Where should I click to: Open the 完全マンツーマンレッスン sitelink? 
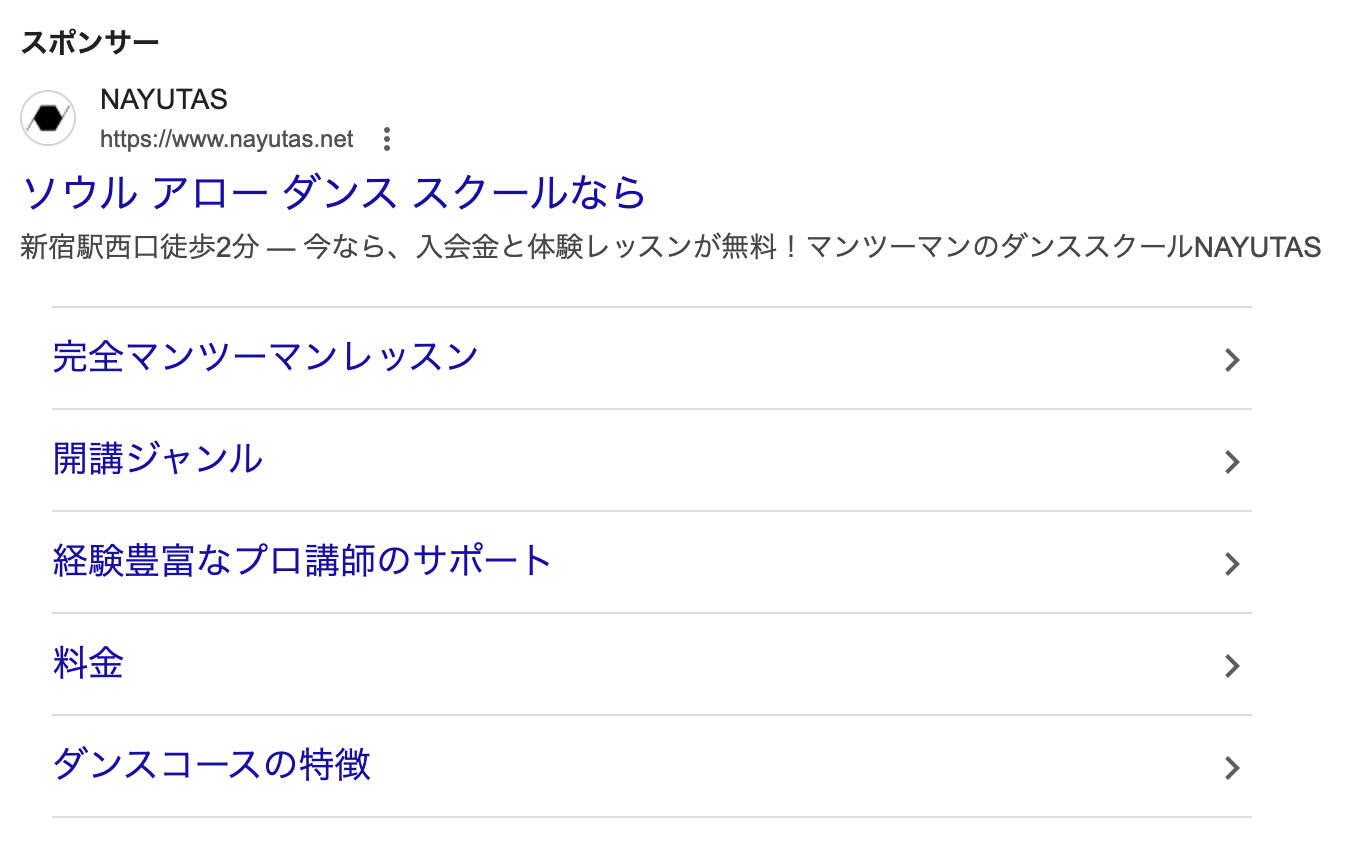coord(265,357)
